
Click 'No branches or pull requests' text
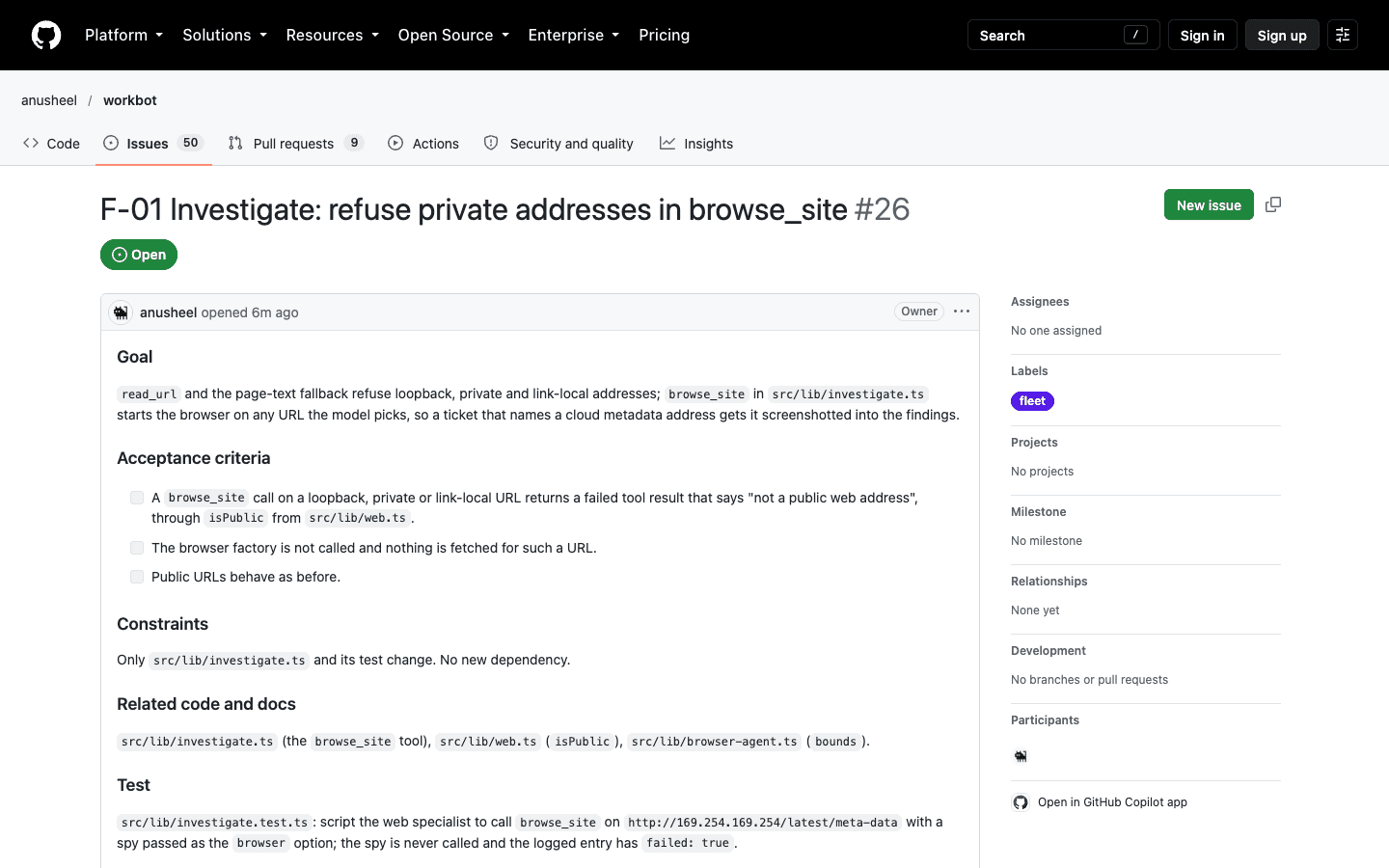coord(1089,680)
